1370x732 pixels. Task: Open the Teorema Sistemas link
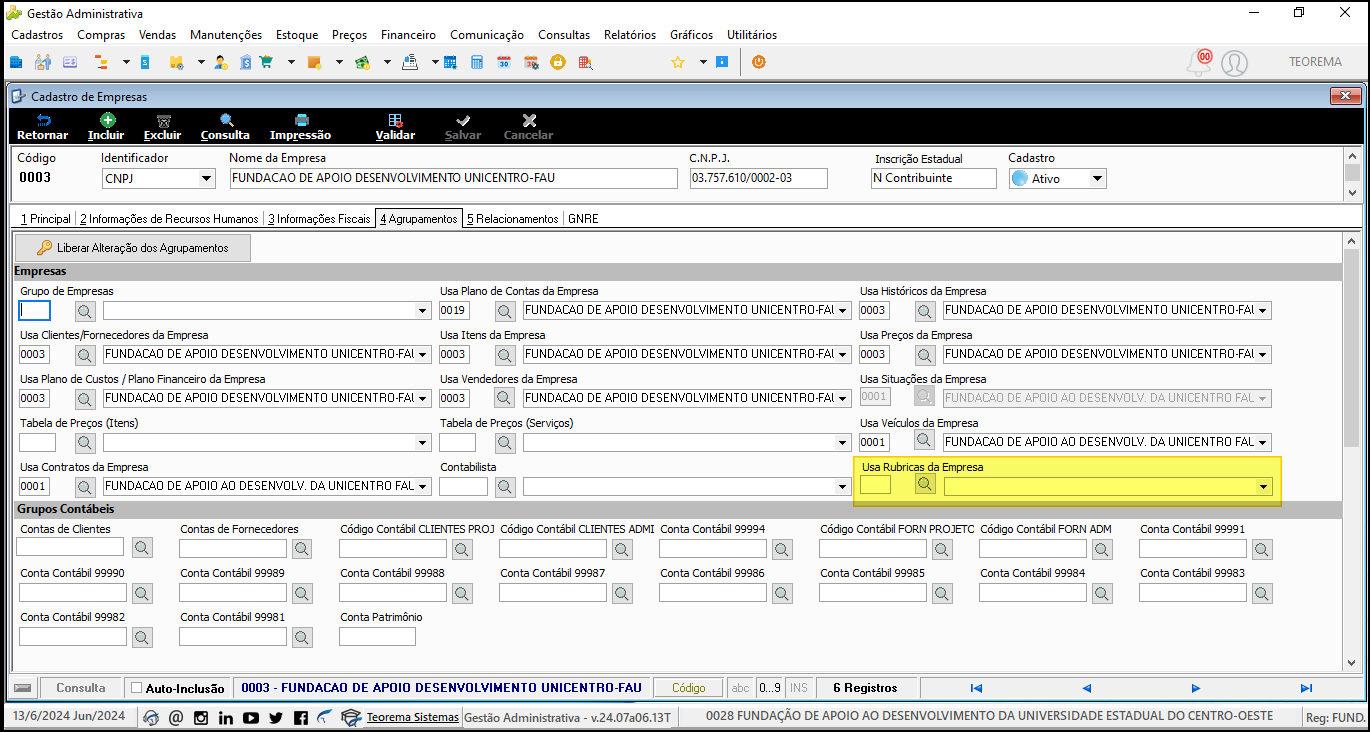click(412, 717)
